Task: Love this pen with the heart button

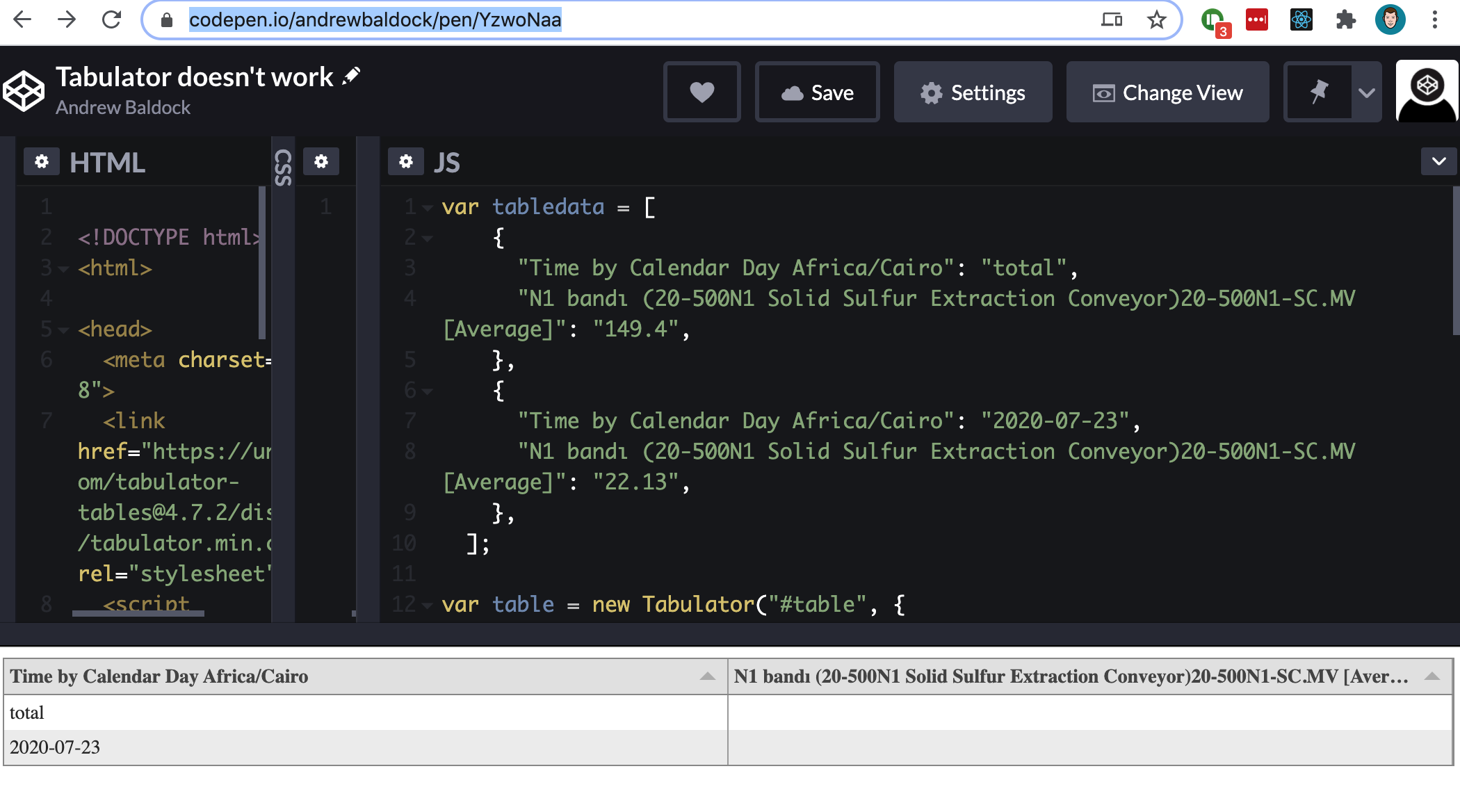Action: click(x=702, y=92)
